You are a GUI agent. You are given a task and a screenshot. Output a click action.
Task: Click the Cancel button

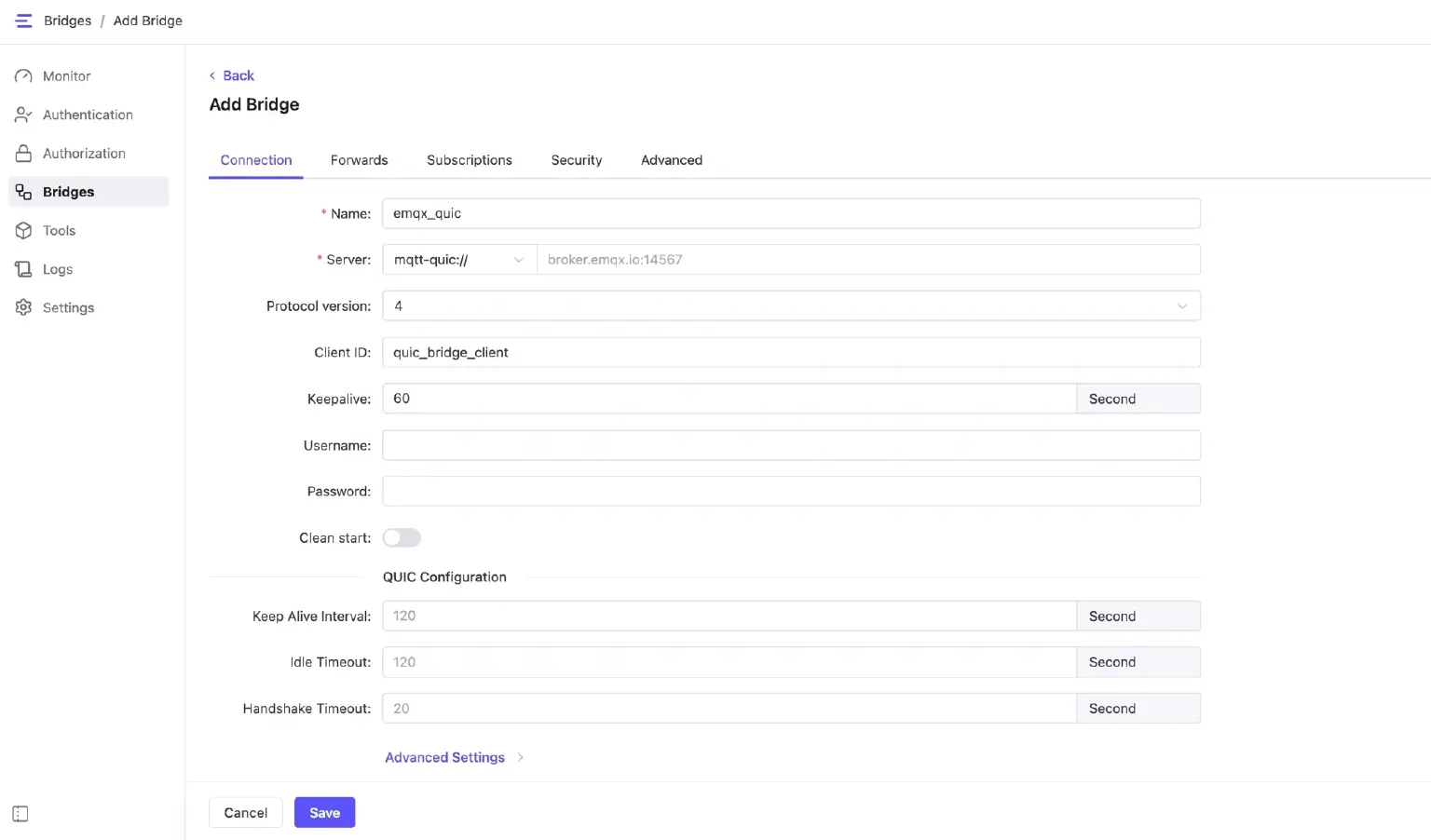[245, 813]
